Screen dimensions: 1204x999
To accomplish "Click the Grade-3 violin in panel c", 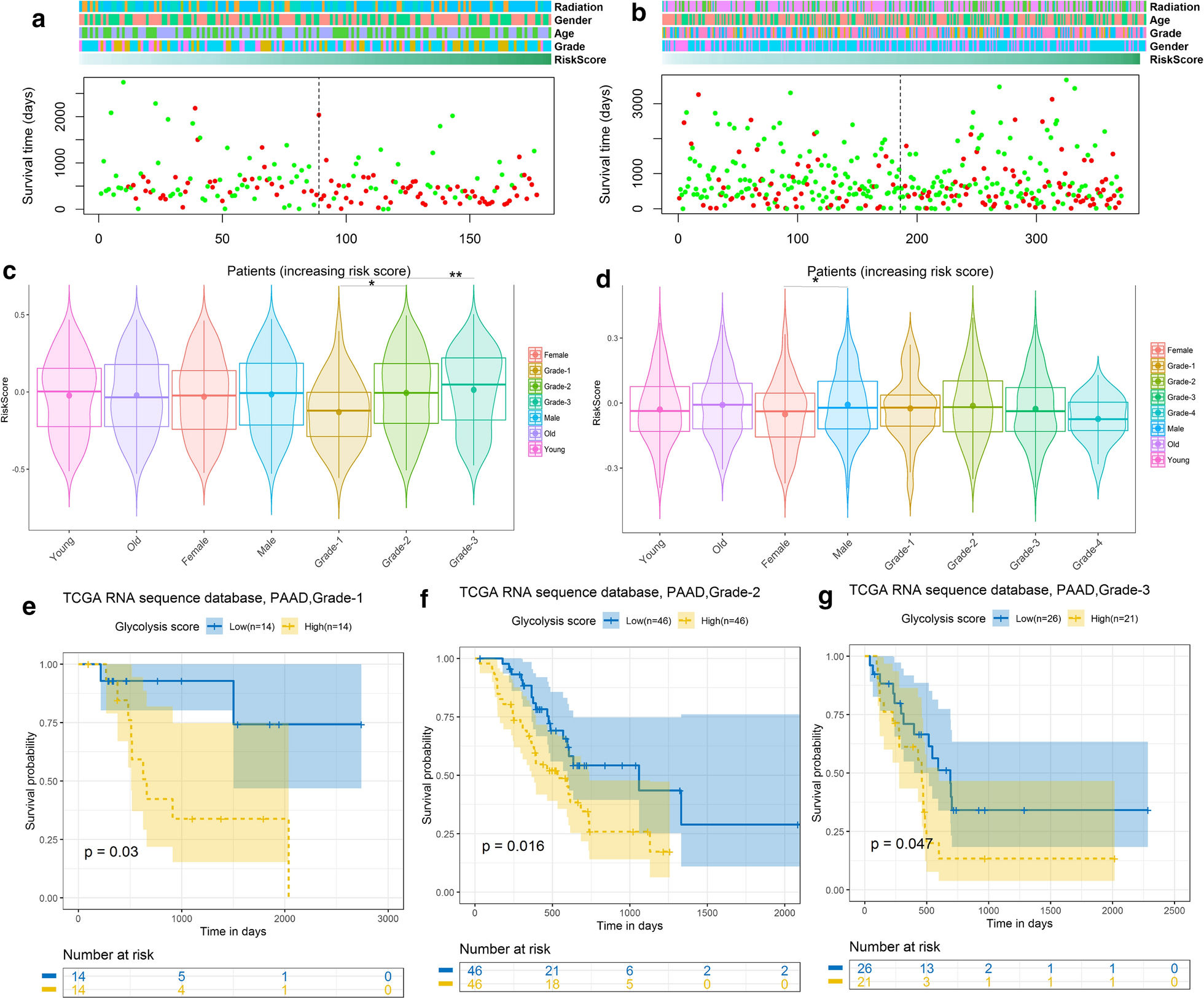I will (474, 394).
